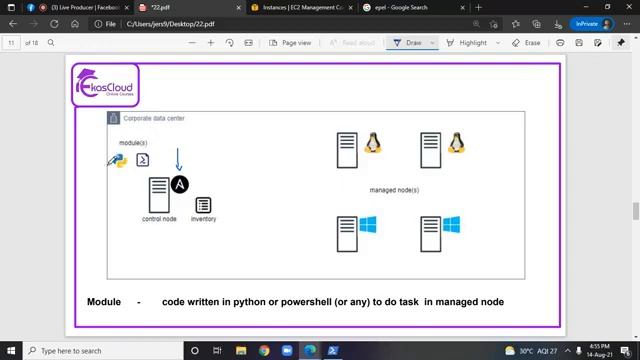This screenshot has width=640, height=360.
Task: Select the Highlight tool
Action: tap(467, 42)
